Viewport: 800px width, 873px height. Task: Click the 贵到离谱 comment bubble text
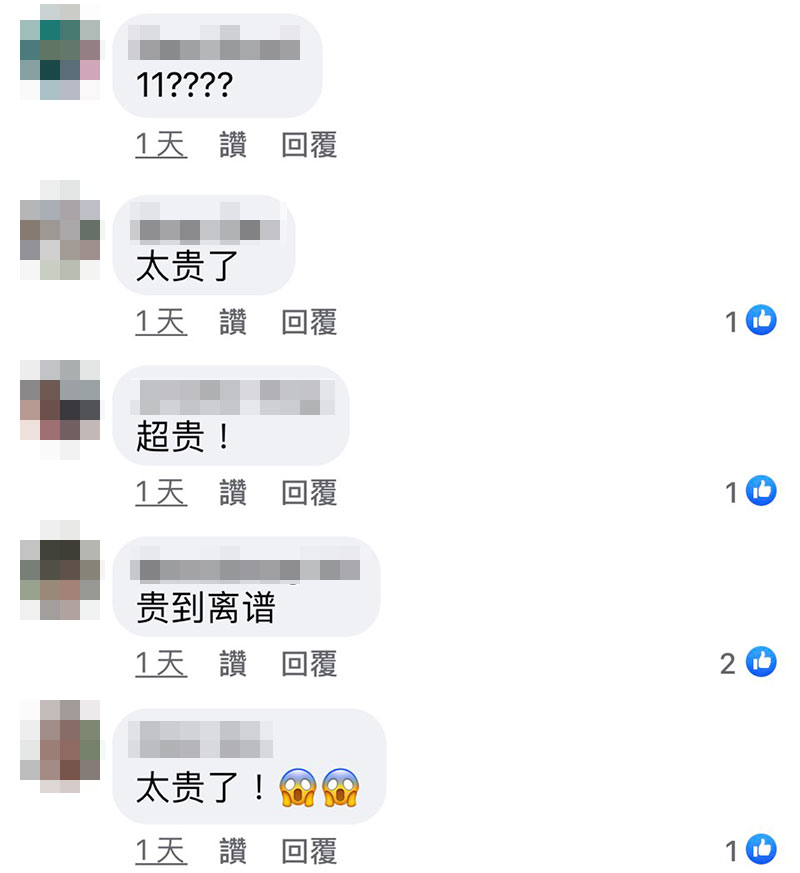[x=206, y=607]
